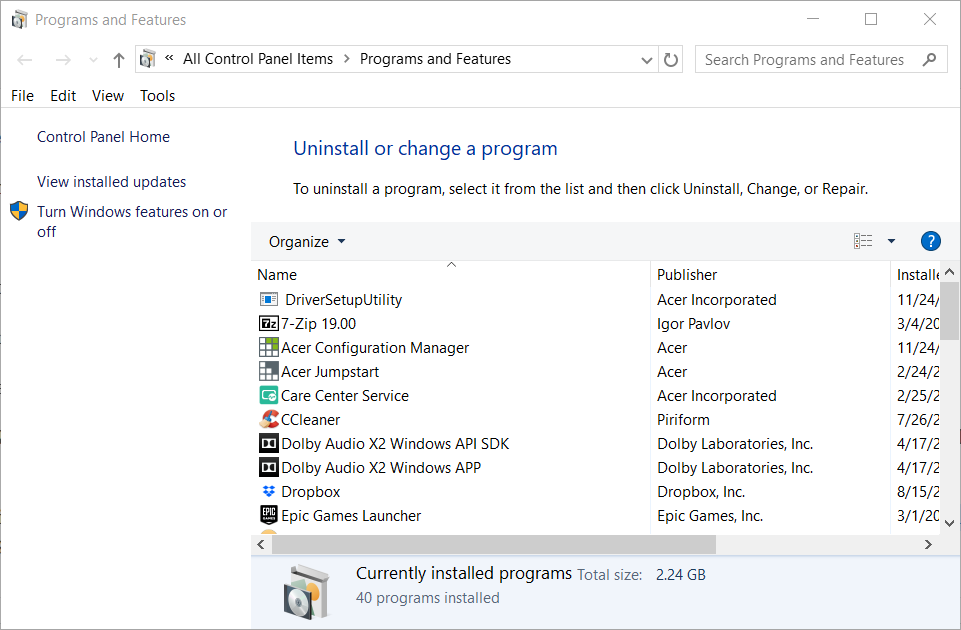The width and height of the screenshot is (961, 630).
Task: Click the refresh button in address bar
Action: tap(671, 59)
